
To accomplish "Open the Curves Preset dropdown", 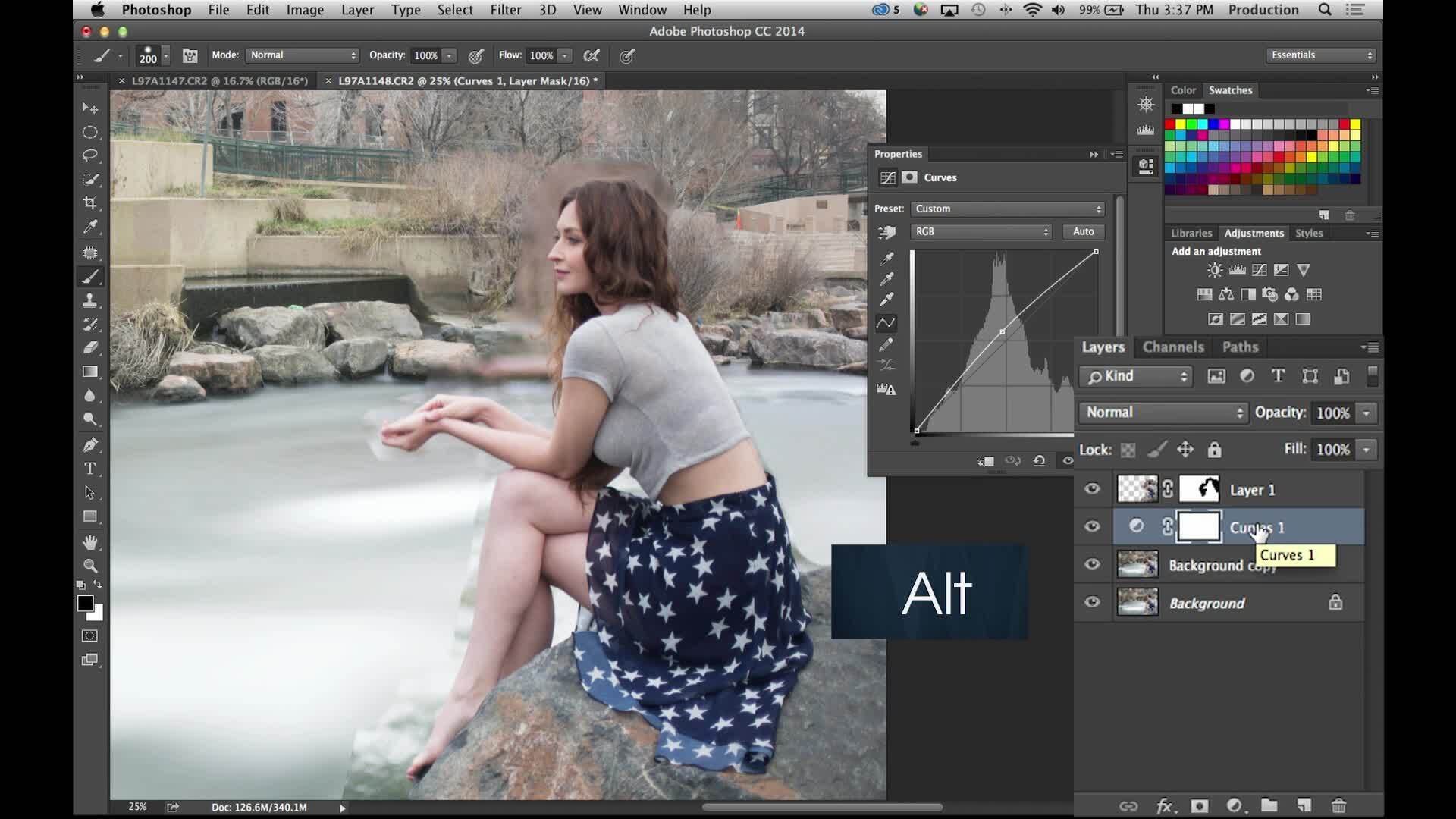I will 1007,209.
